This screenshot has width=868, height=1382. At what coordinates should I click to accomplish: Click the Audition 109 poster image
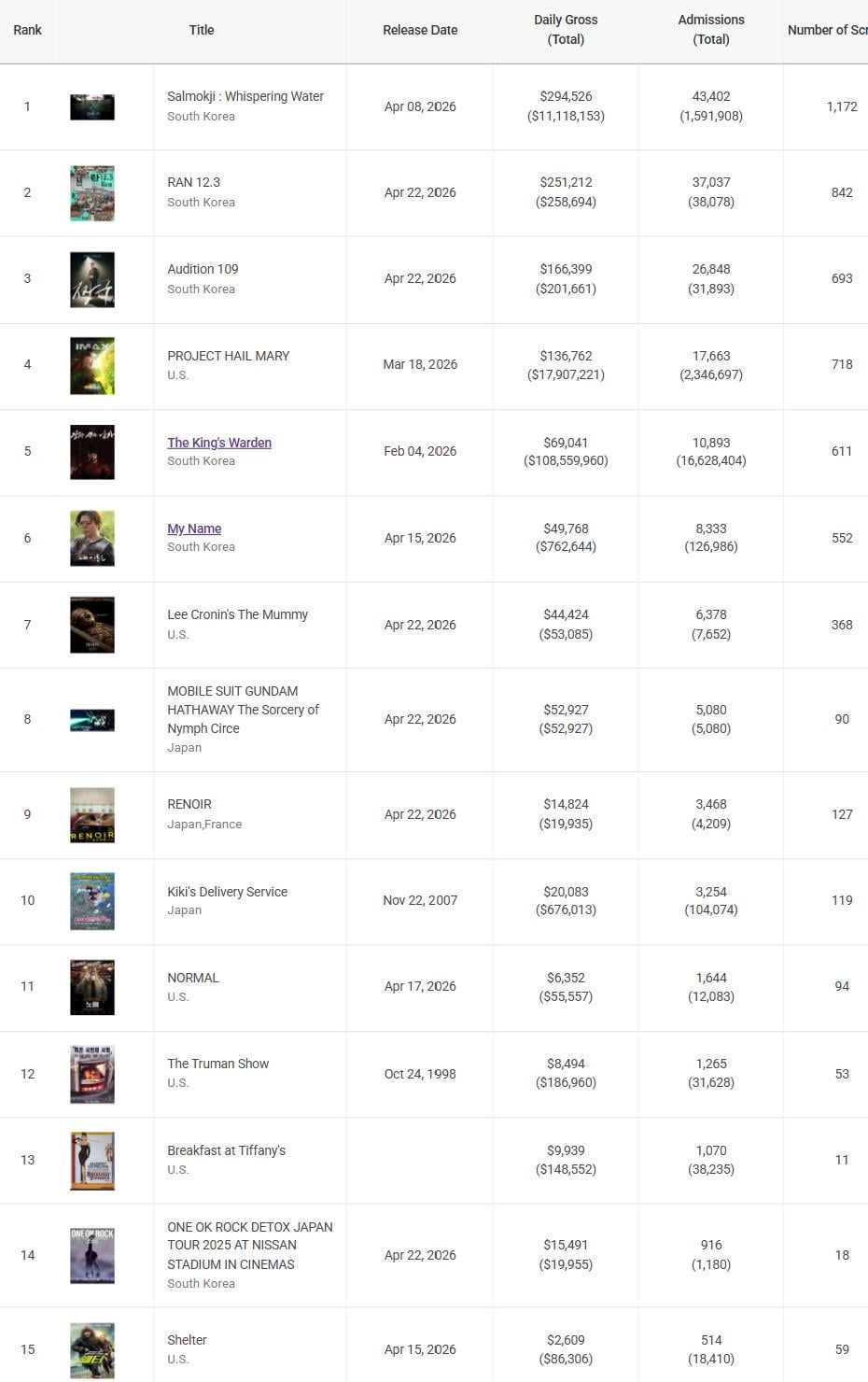point(92,279)
